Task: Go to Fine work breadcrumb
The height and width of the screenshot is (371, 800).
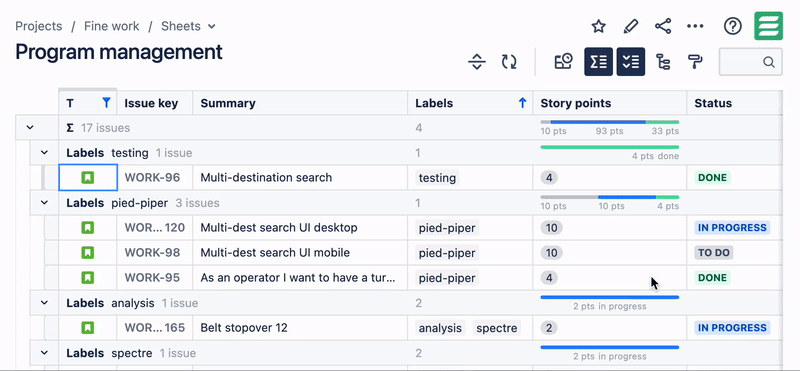Action: click(x=111, y=26)
